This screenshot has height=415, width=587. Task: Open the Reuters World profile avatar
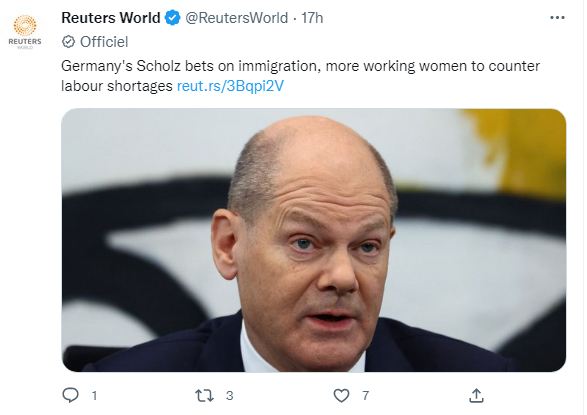[25, 32]
